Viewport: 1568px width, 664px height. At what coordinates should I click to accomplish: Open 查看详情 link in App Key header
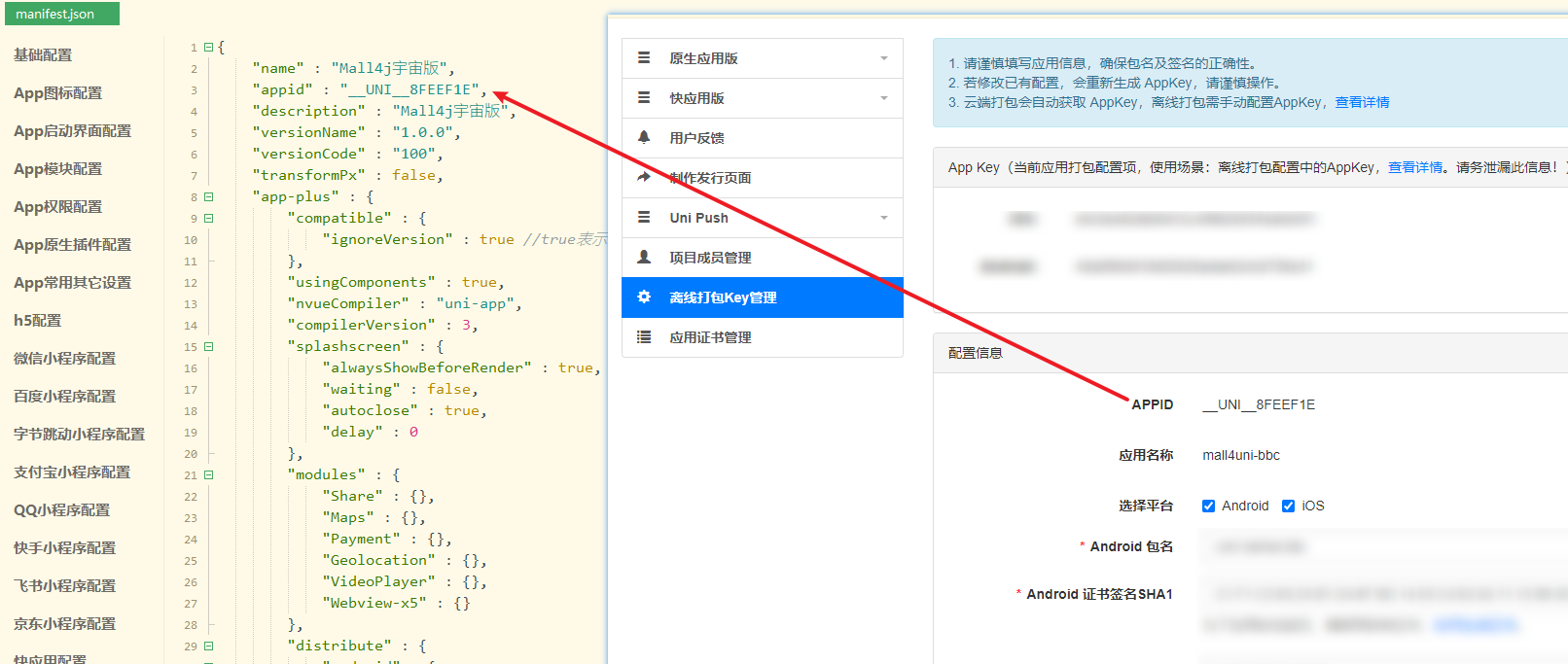tap(1414, 167)
